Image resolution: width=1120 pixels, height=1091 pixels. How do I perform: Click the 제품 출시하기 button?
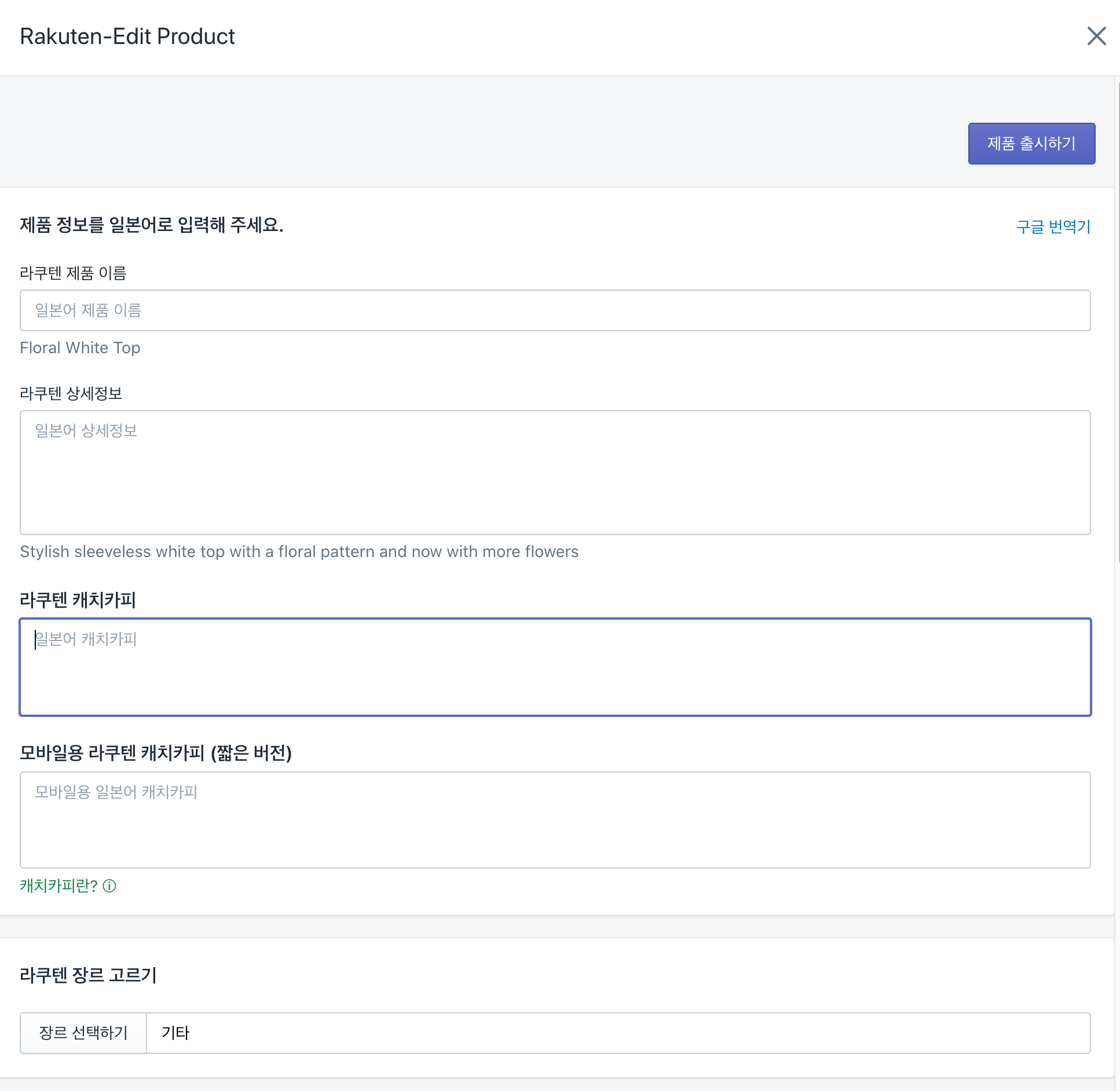tap(1031, 144)
